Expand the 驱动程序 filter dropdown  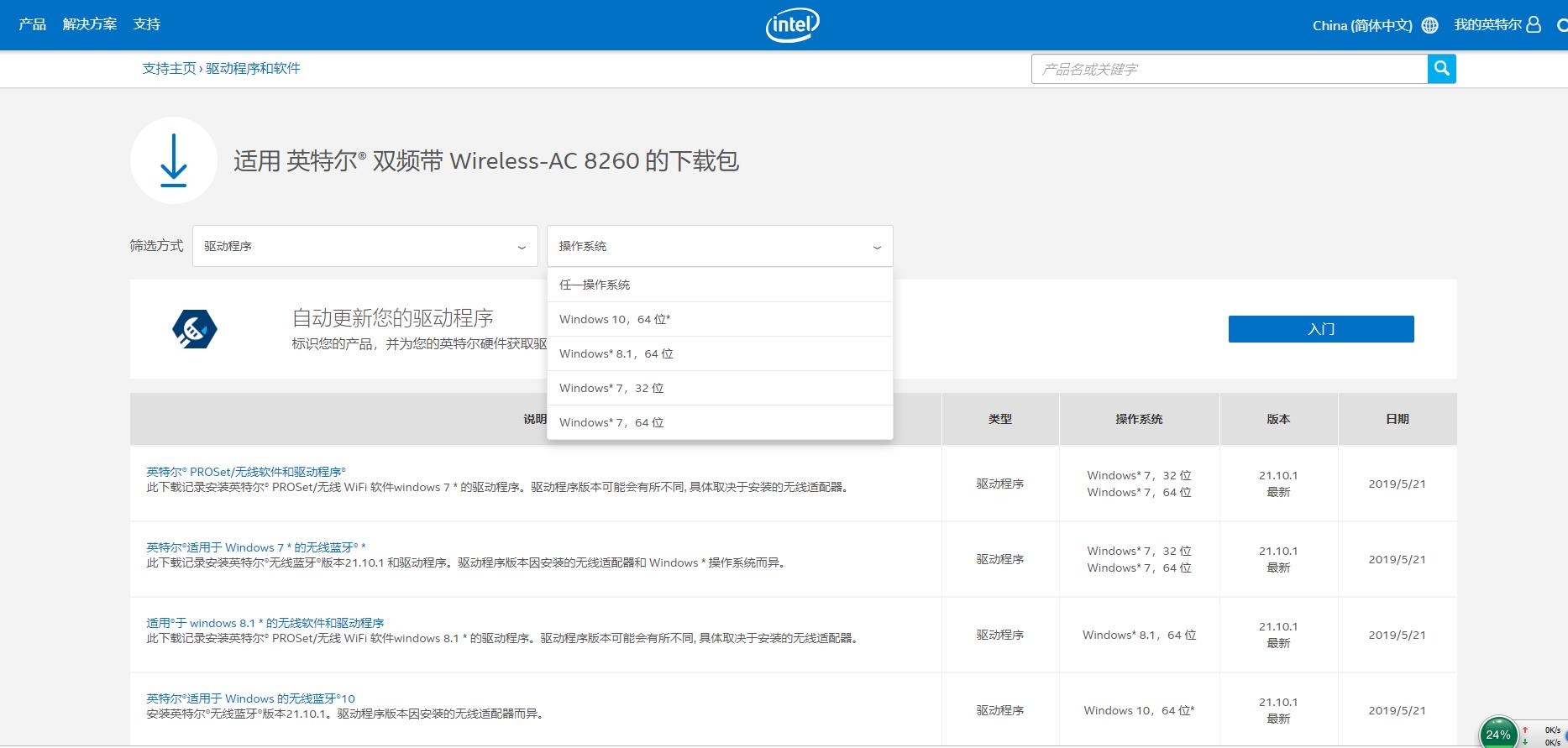pyautogui.click(x=365, y=246)
